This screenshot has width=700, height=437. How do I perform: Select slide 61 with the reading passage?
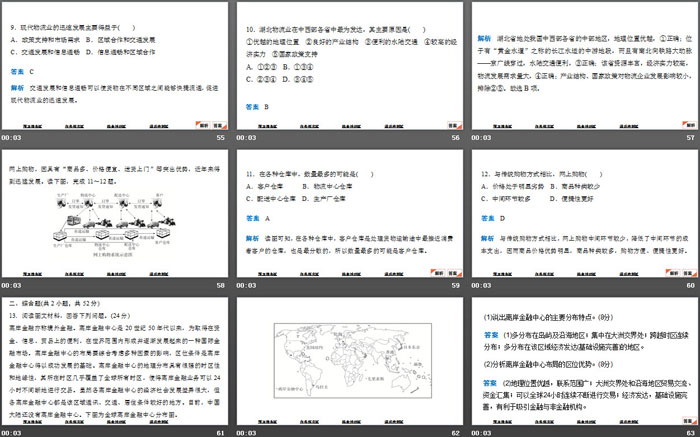116,357
